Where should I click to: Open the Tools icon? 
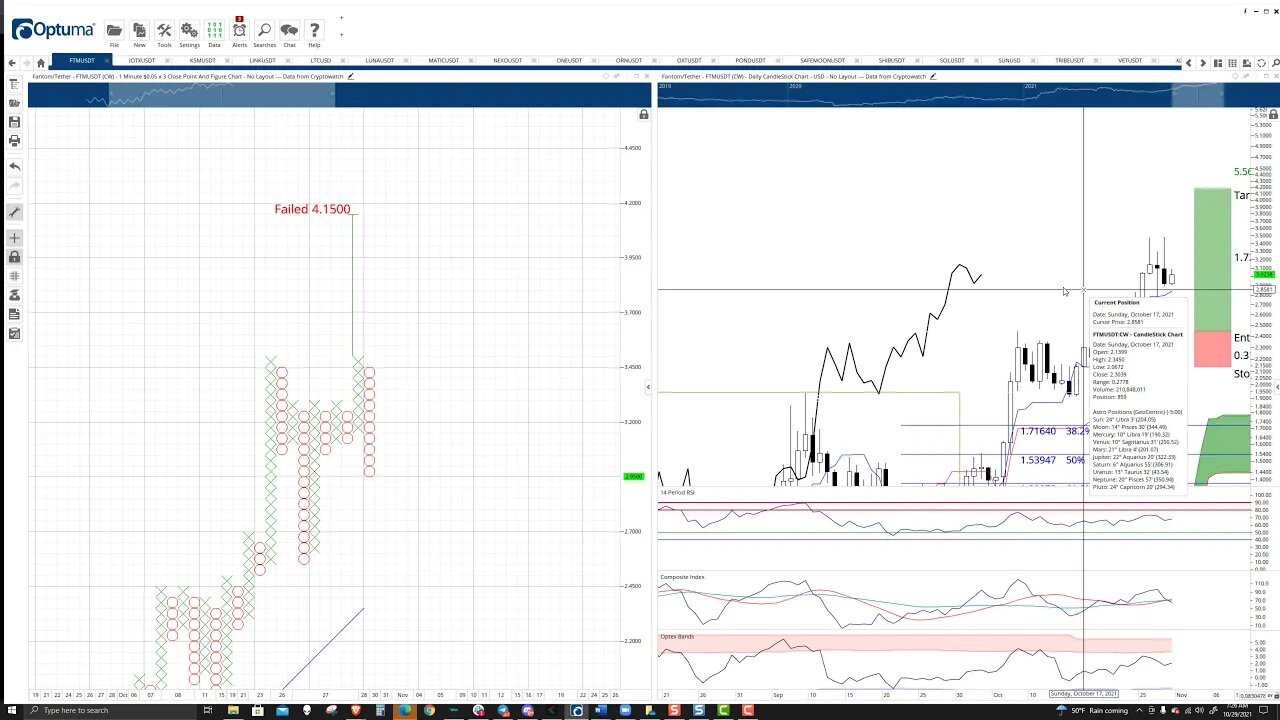point(164,31)
